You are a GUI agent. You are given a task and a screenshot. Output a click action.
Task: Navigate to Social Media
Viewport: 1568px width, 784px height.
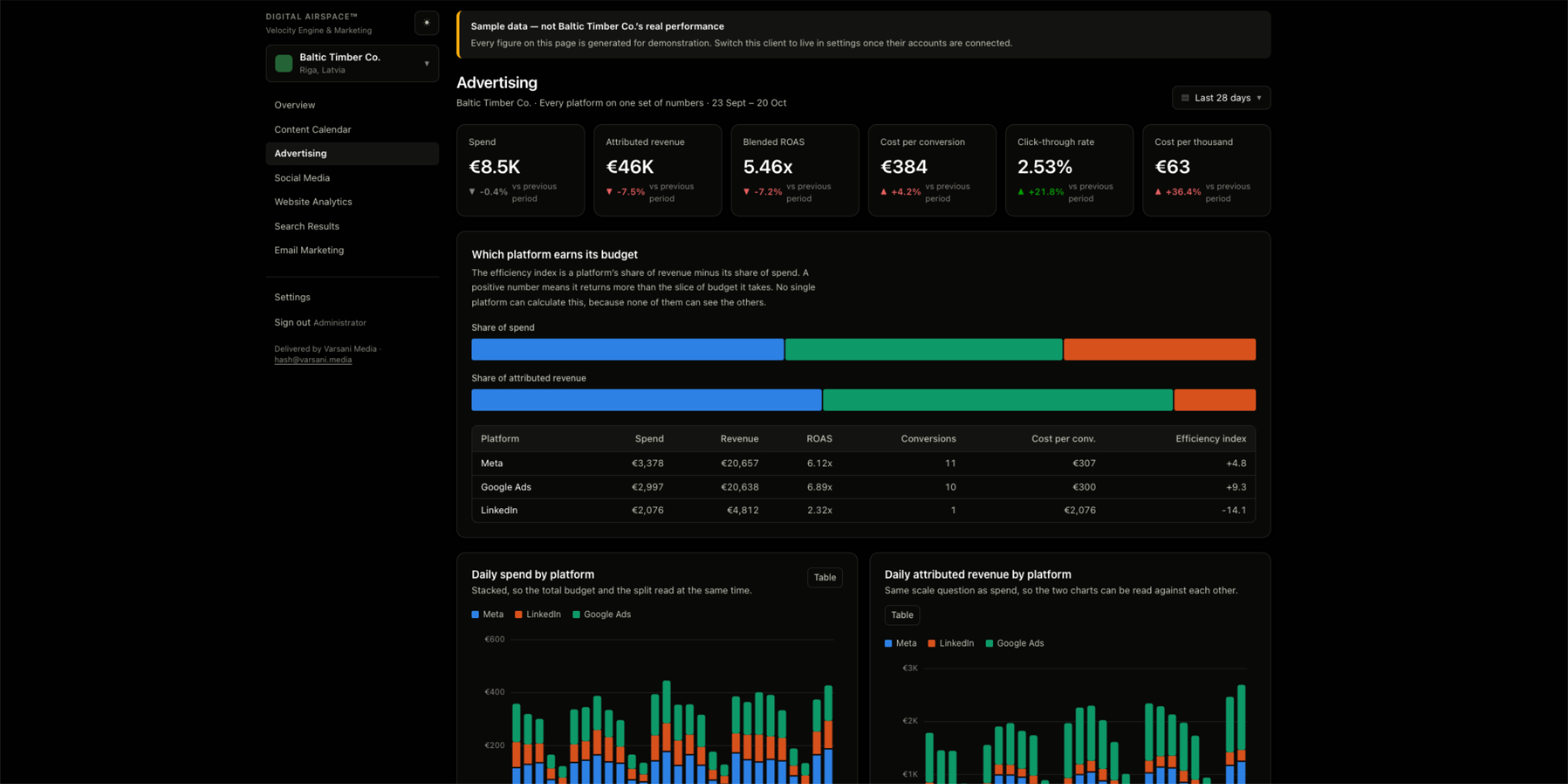[x=302, y=178]
